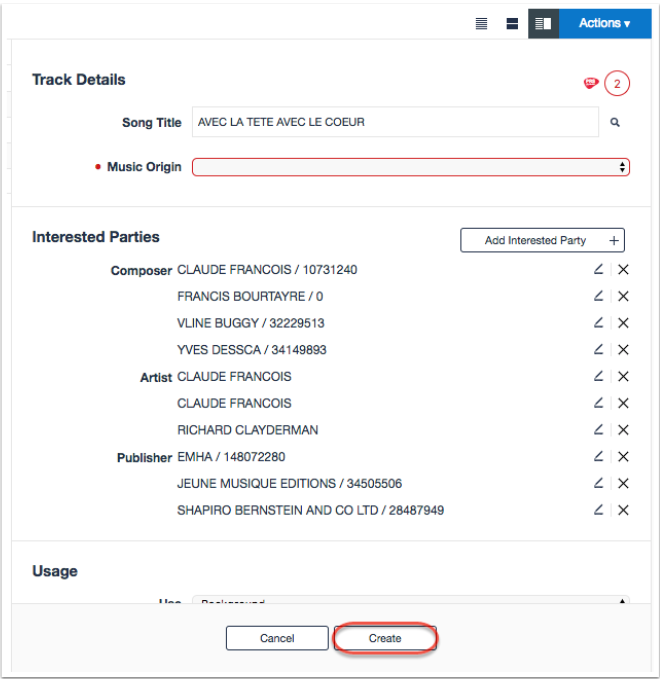Remove first Artist CLAUDE FRANCOIS entry
This screenshot has width=660, height=679.
click(x=623, y=376)
